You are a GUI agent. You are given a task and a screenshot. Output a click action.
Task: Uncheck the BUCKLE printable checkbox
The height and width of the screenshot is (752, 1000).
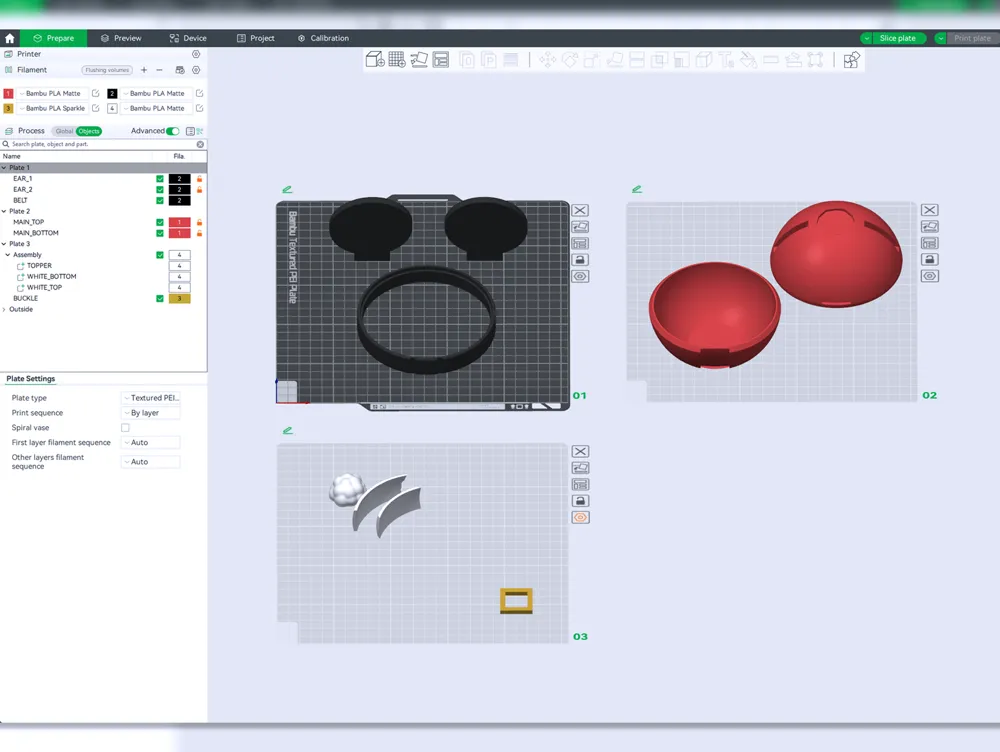tap(160, 298)
